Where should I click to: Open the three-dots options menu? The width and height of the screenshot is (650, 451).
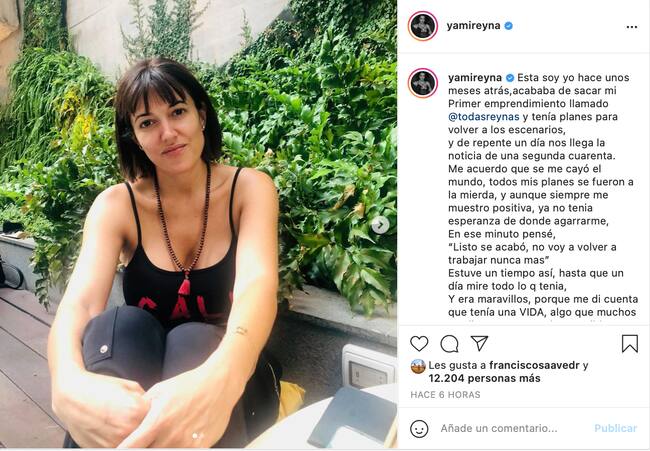pos(632,27)
